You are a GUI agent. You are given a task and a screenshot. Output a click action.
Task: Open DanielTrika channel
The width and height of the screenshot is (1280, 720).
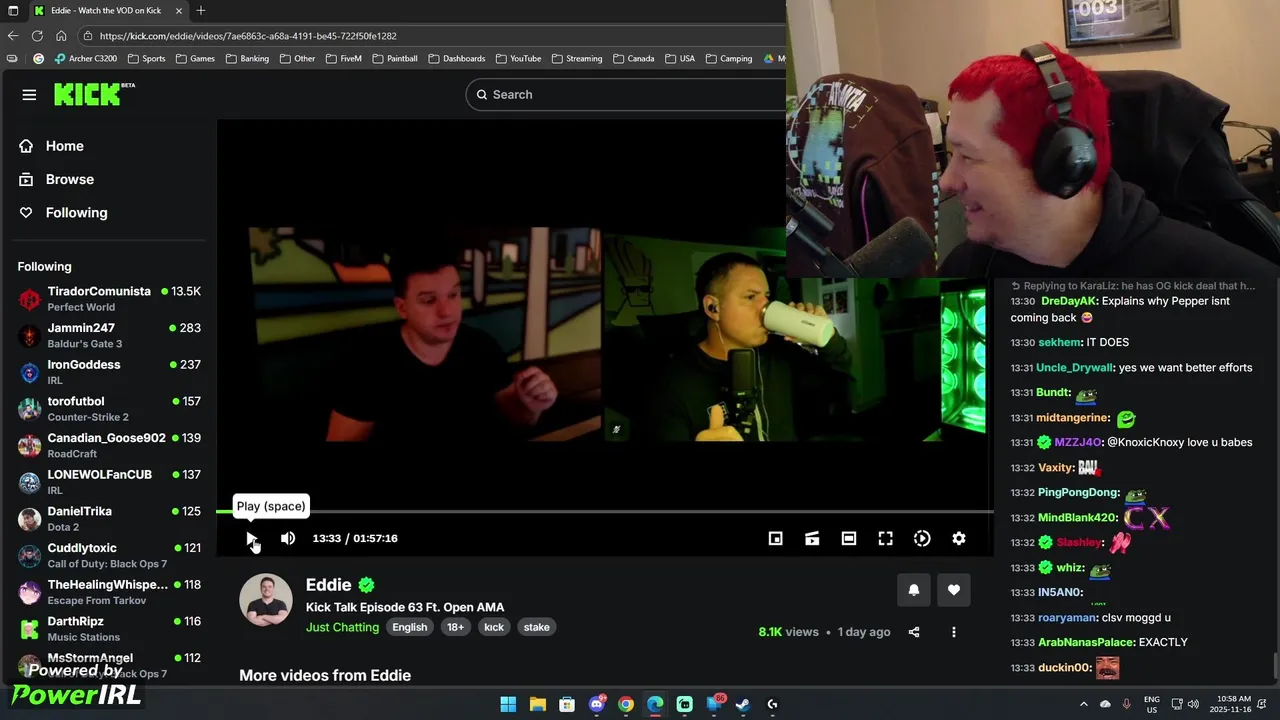(109, 519)
